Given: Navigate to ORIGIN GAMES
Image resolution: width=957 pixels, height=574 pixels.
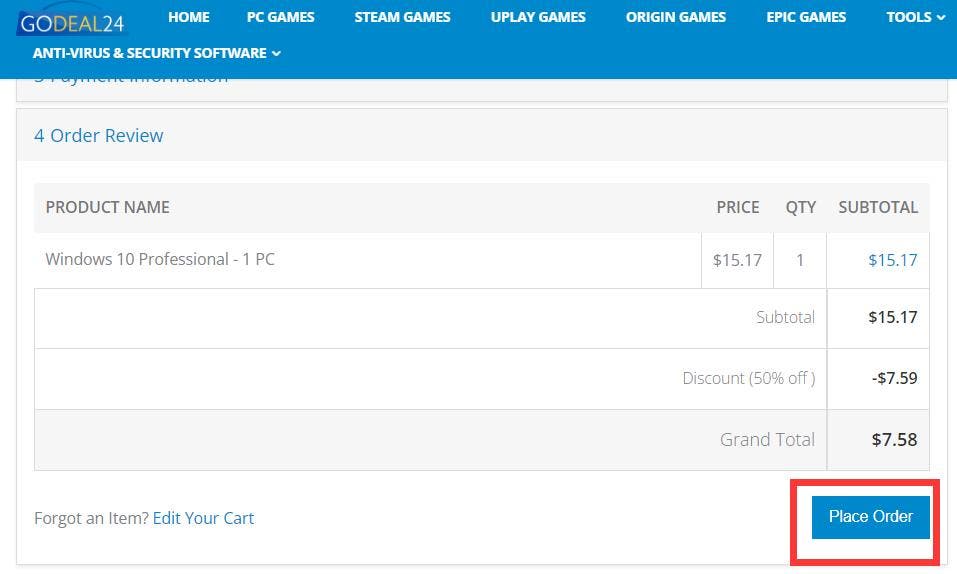Looking at the screenshot, I should click(x=675, y=17).
